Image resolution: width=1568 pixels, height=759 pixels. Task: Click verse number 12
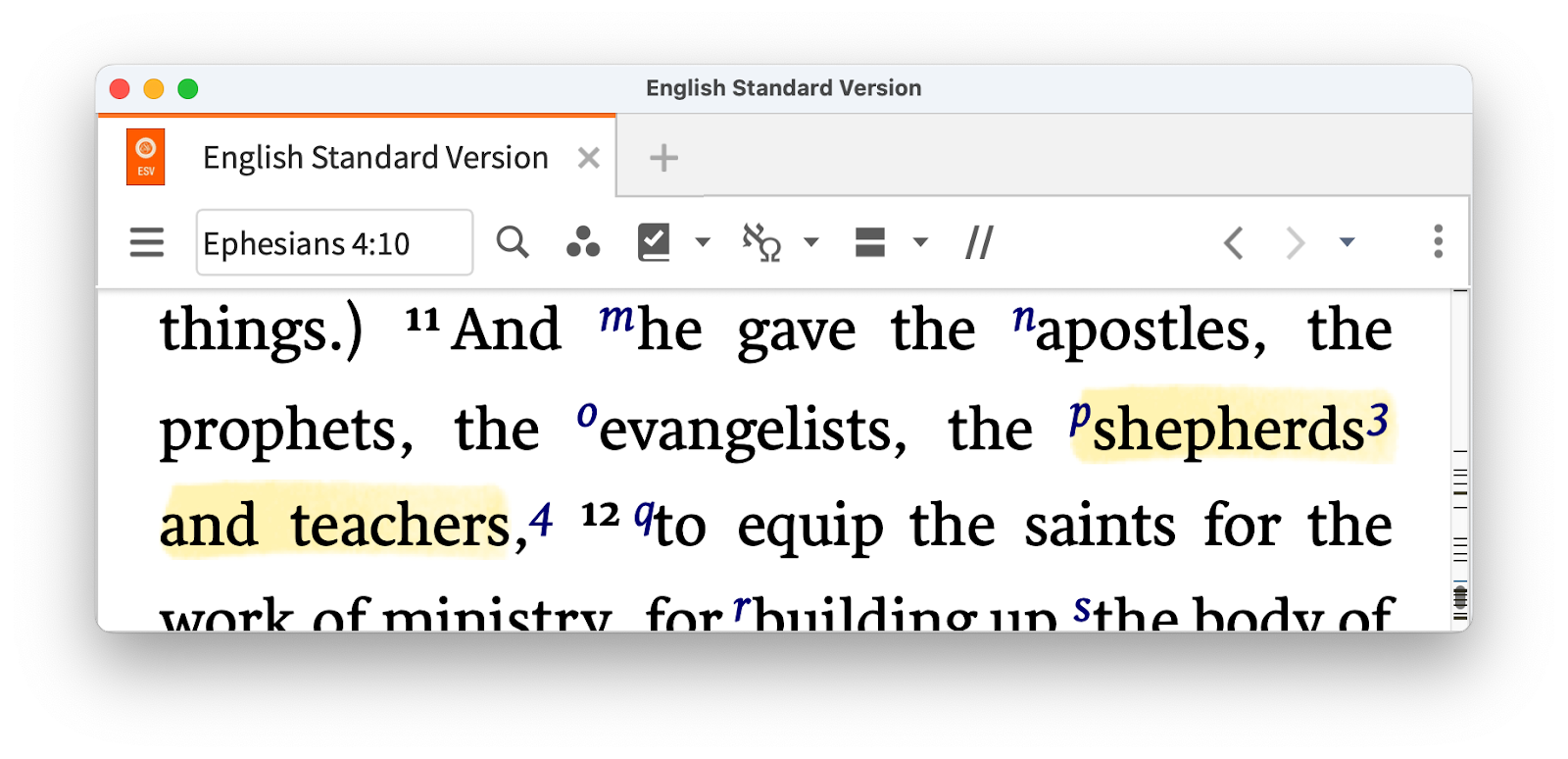pyautogui.click(x=600, y=515)
